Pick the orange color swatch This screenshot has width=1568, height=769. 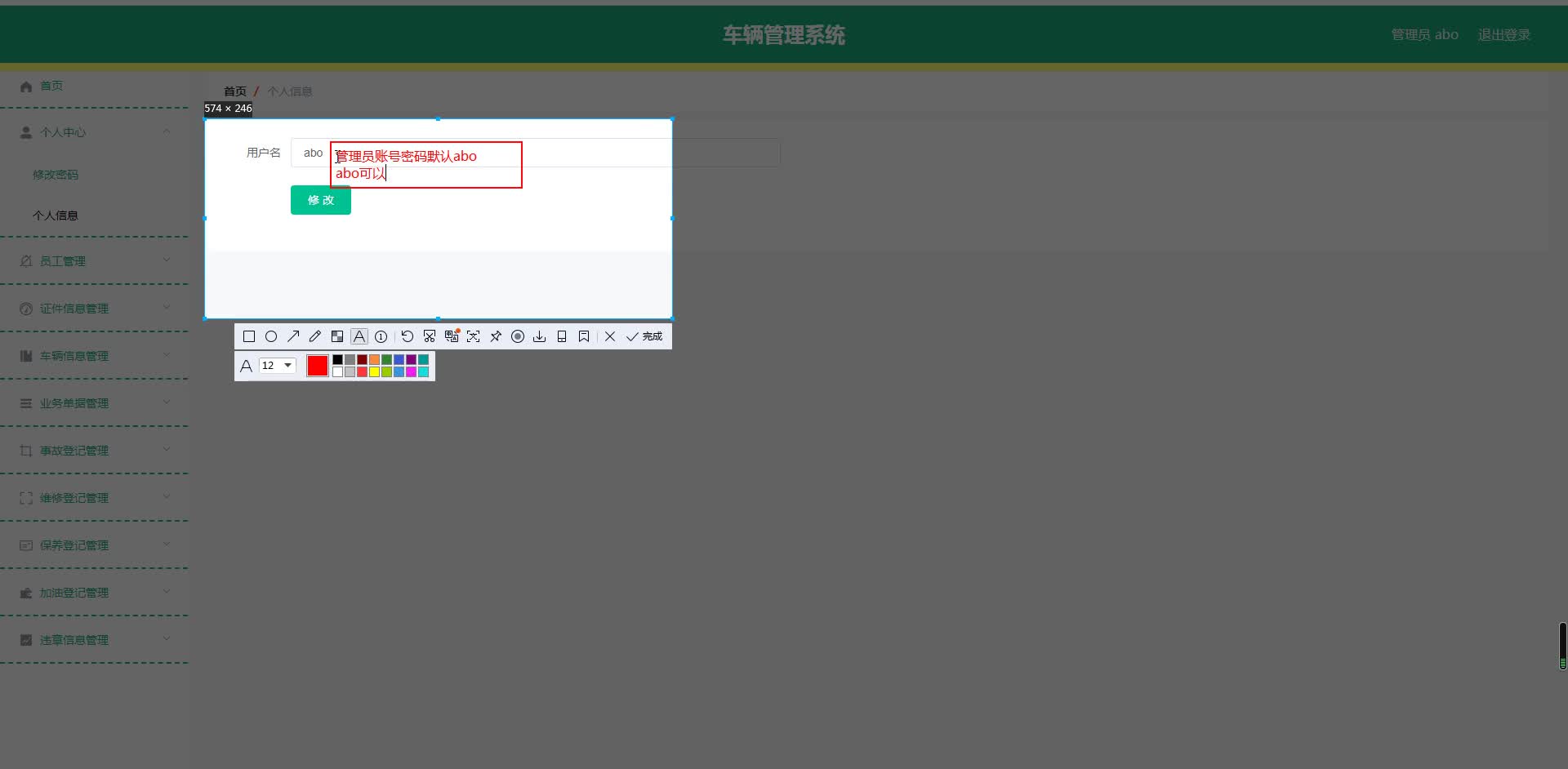pos(374,360)
